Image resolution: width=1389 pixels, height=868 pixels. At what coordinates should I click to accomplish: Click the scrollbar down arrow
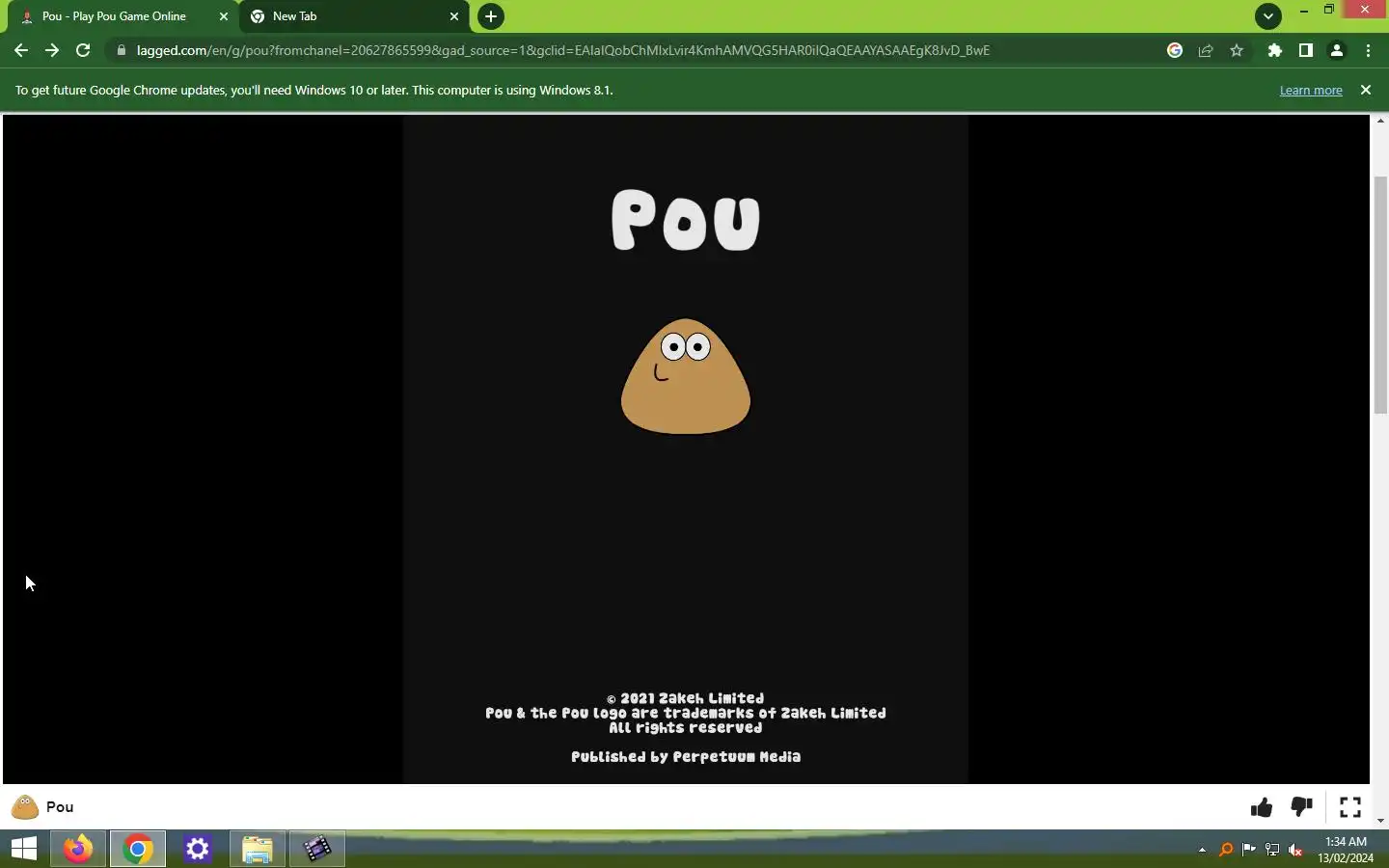[1380, 821]
